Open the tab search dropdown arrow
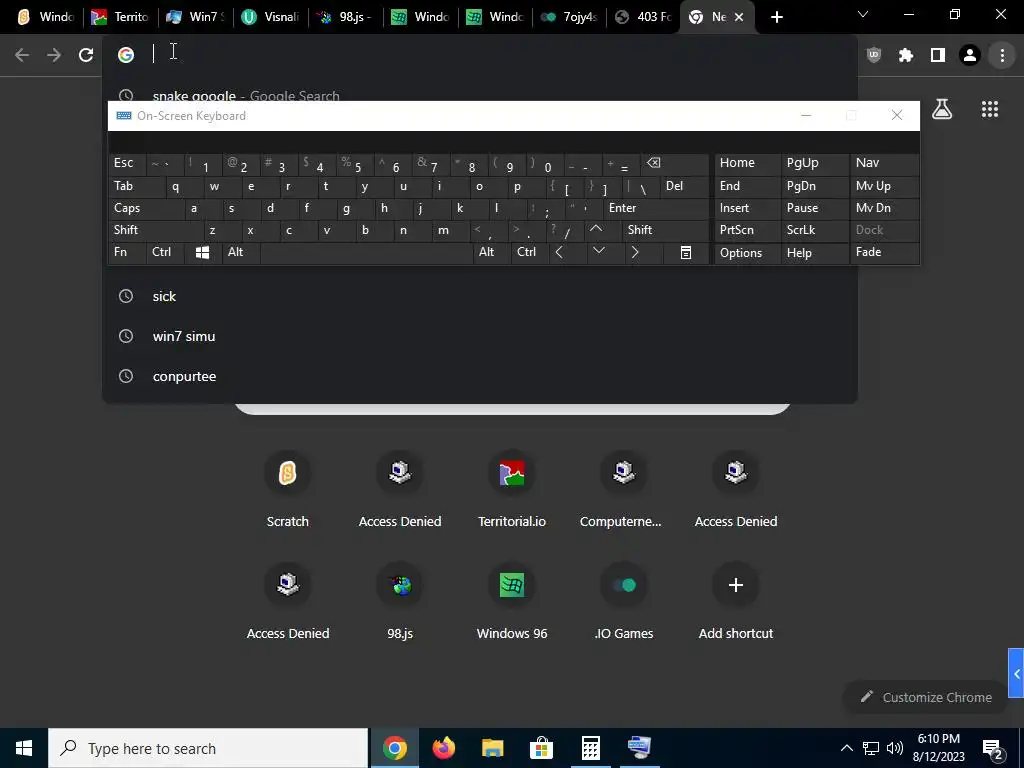1024x768 pixels. point(863,14)
